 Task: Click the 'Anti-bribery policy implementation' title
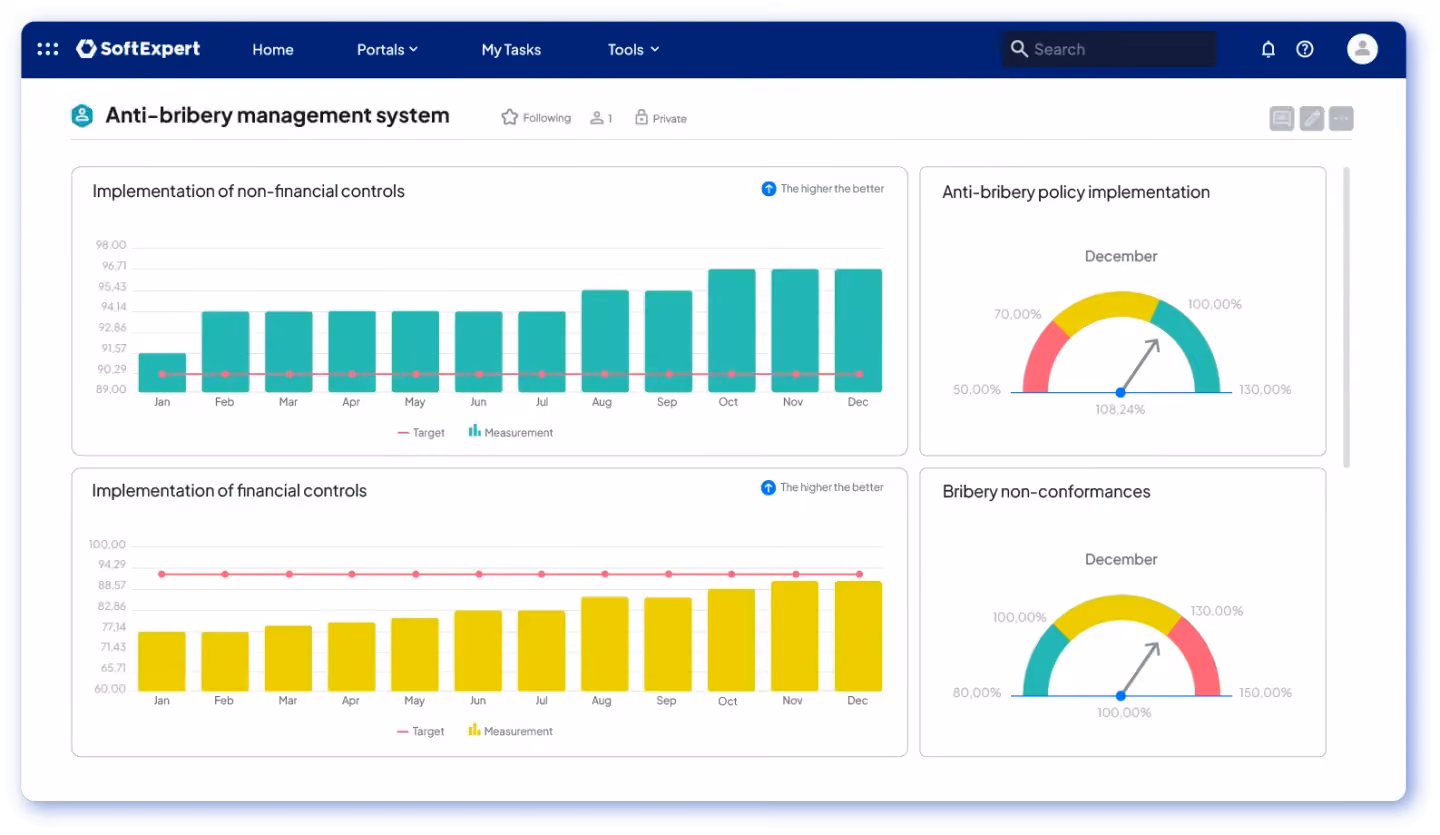pos(1076,192)
